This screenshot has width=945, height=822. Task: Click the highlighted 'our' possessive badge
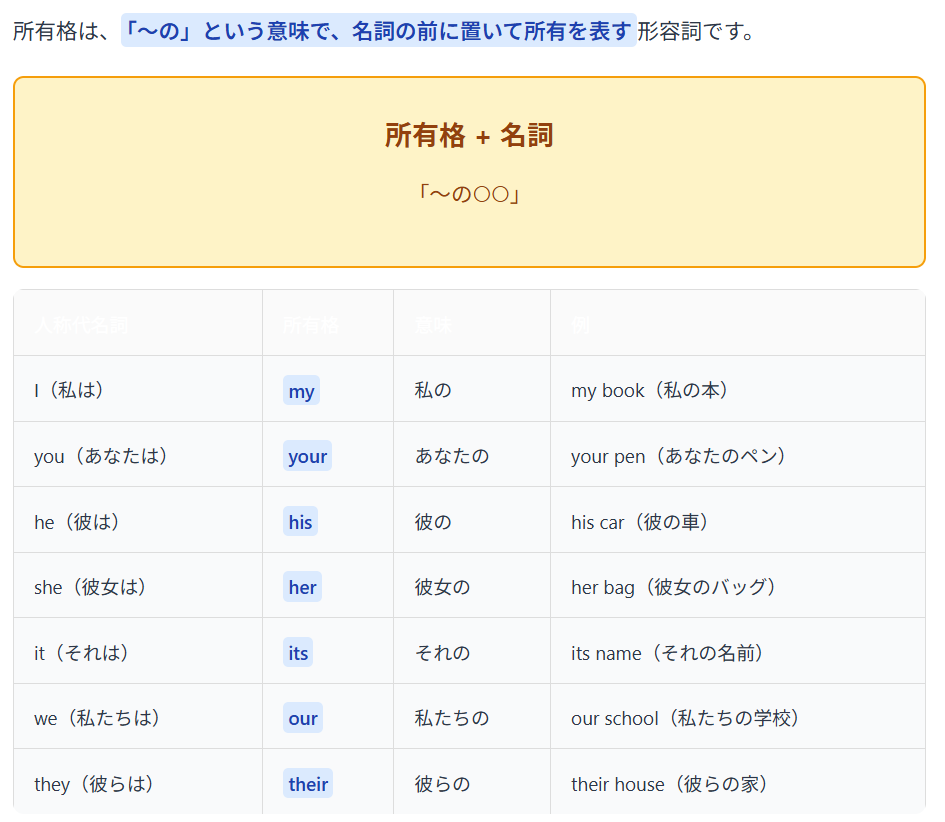click(x=302, y=718)
